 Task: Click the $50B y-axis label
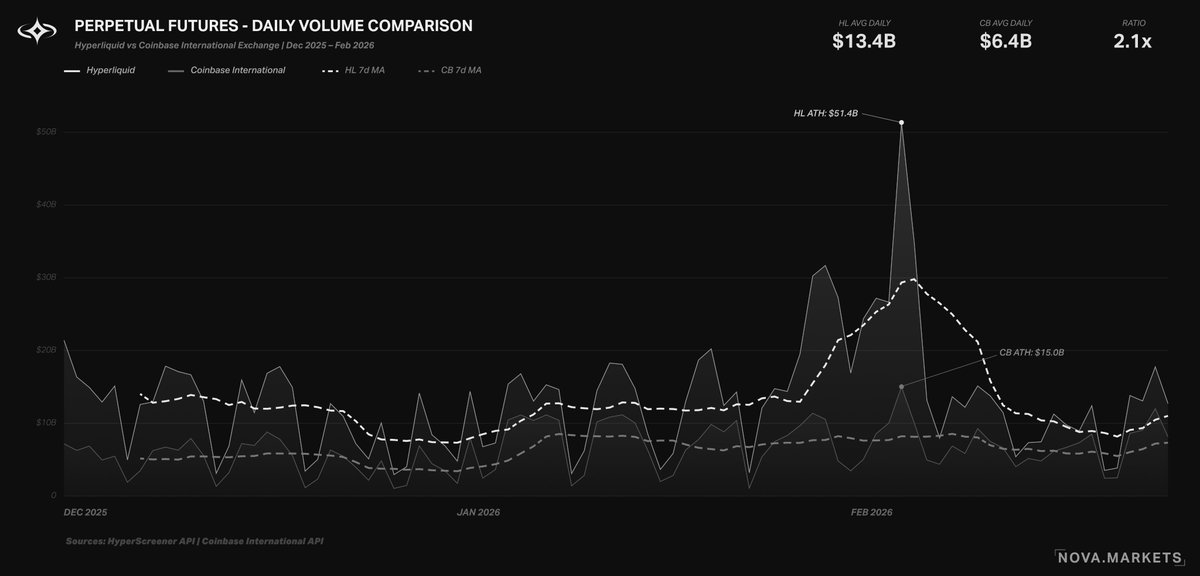tap(46, 132)
